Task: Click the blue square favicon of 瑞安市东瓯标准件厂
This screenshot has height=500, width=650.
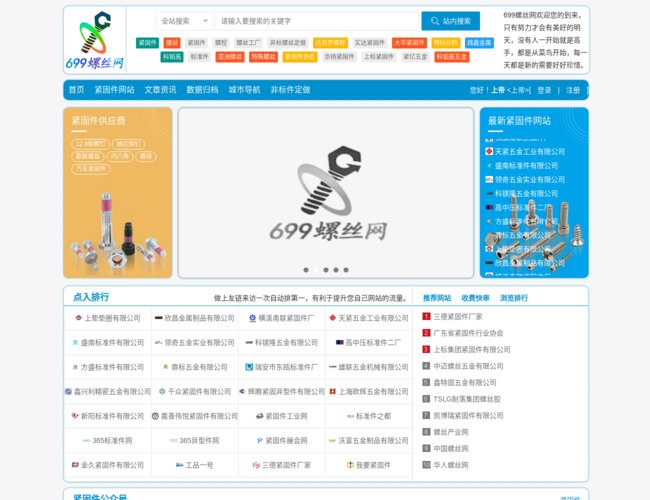Action: tap(249, 367)
